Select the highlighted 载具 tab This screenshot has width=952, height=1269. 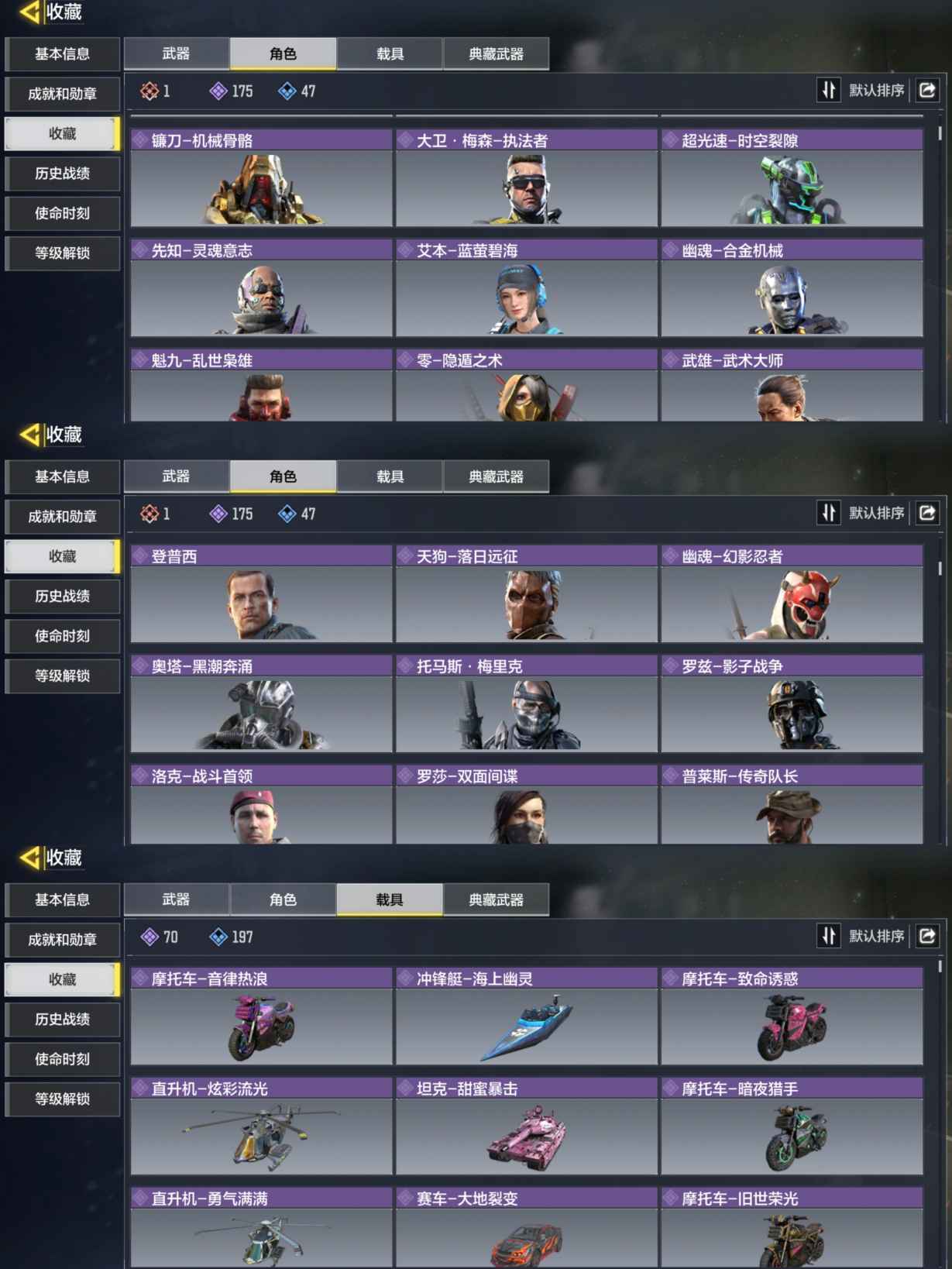390,899
